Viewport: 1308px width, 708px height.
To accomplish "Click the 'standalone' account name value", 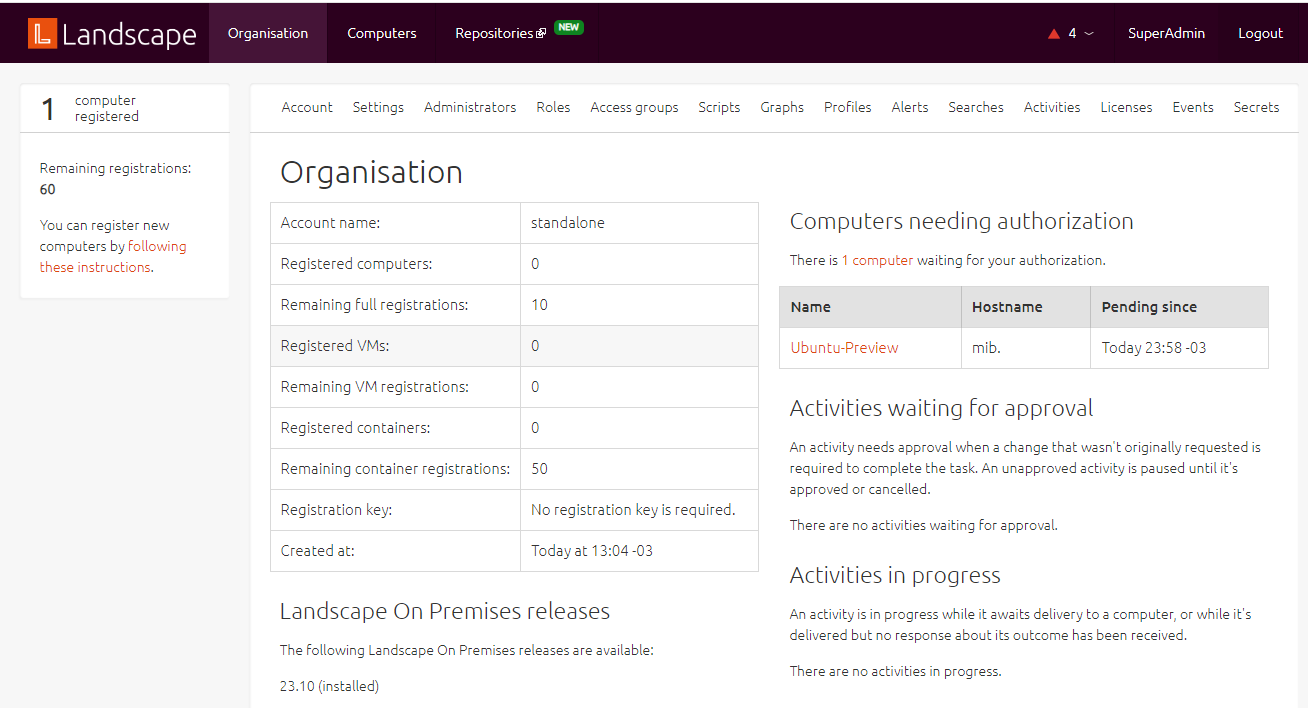I will click(x=568, y=223).
